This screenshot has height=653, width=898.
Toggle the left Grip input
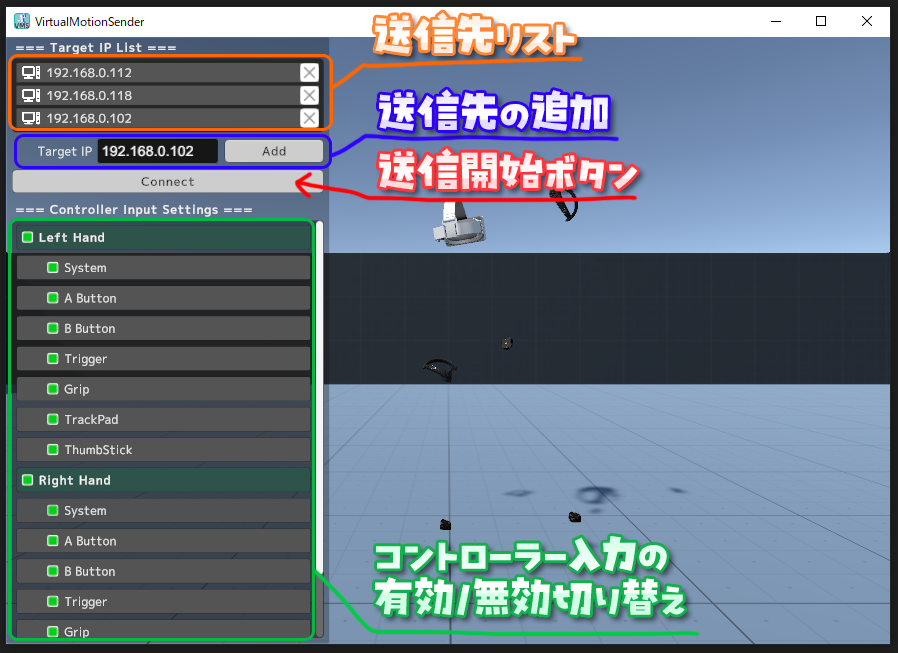coord(53,389)
